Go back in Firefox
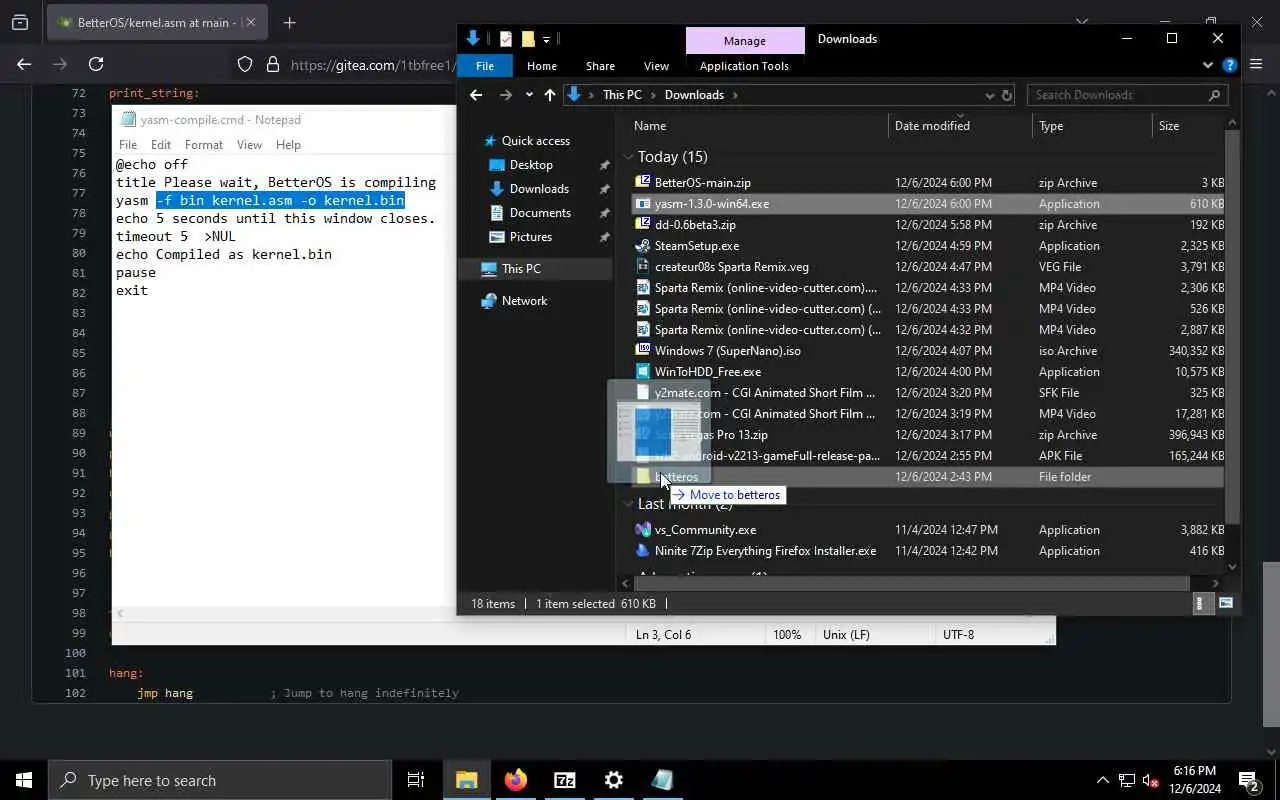The image size is (1280, 800). (24, 64)
